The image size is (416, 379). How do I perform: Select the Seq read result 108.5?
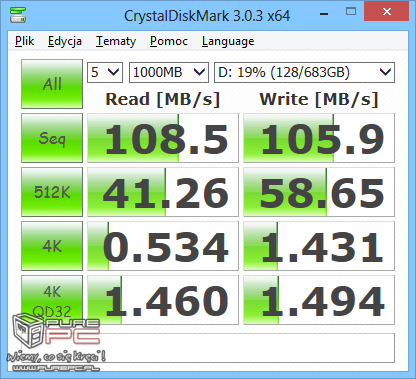pos(163,138)
